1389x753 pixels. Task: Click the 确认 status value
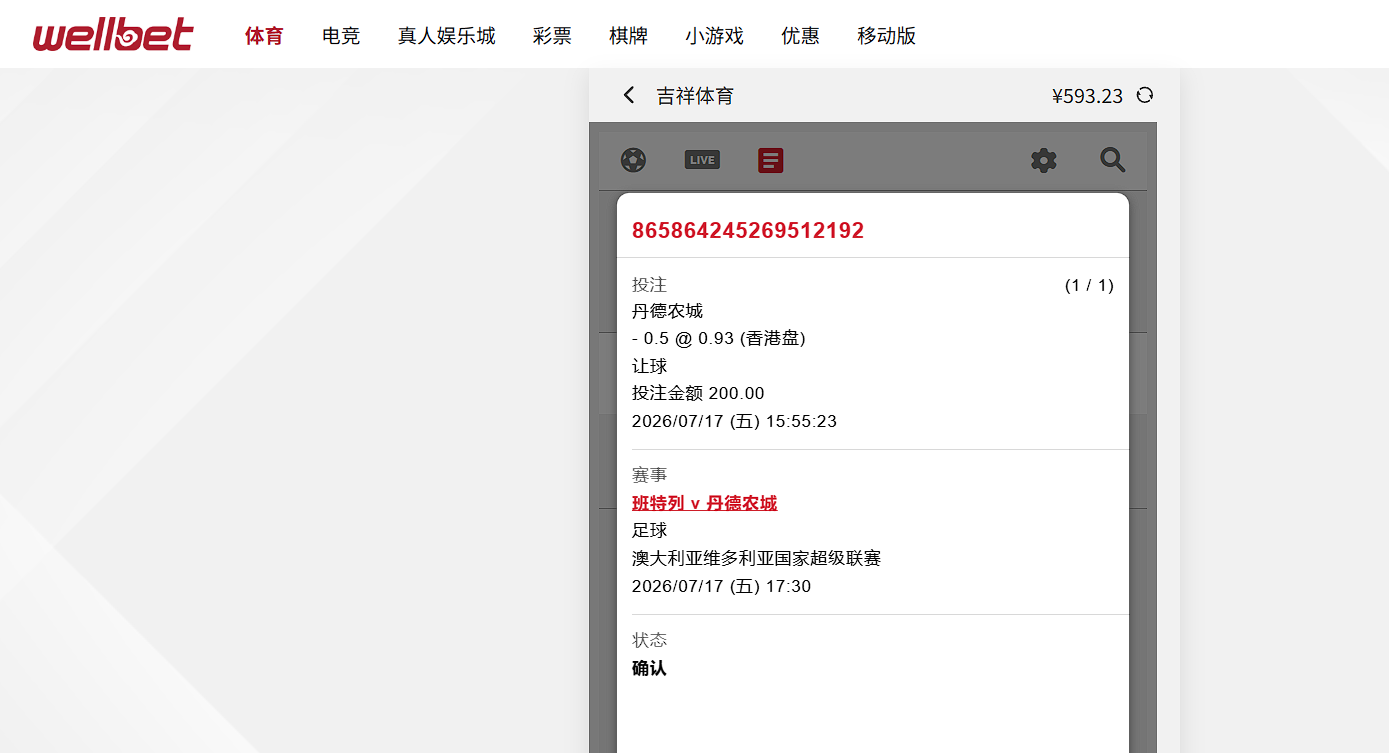(x=649, y=668)
